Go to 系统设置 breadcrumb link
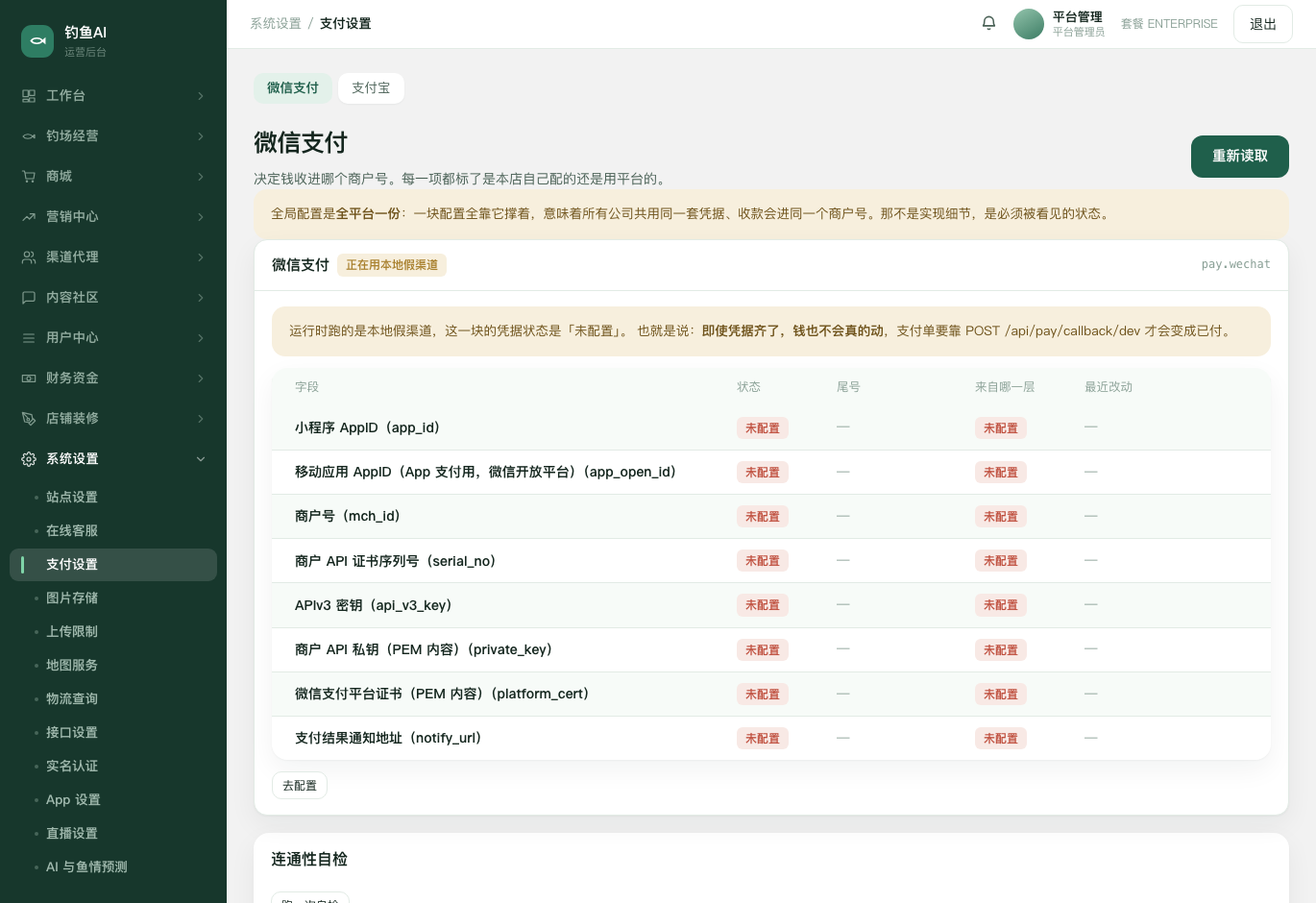This screenshot has width=1316, height=903. click(276, 24)
